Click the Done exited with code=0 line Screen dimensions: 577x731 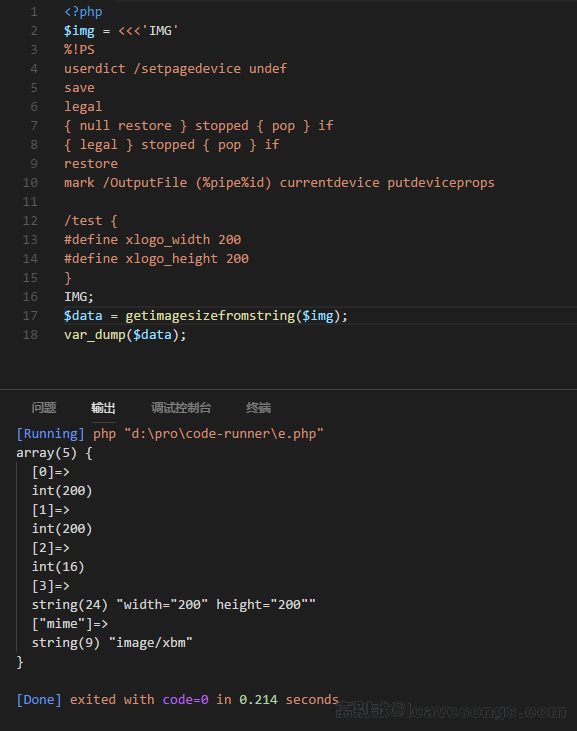tap(178, 700)
